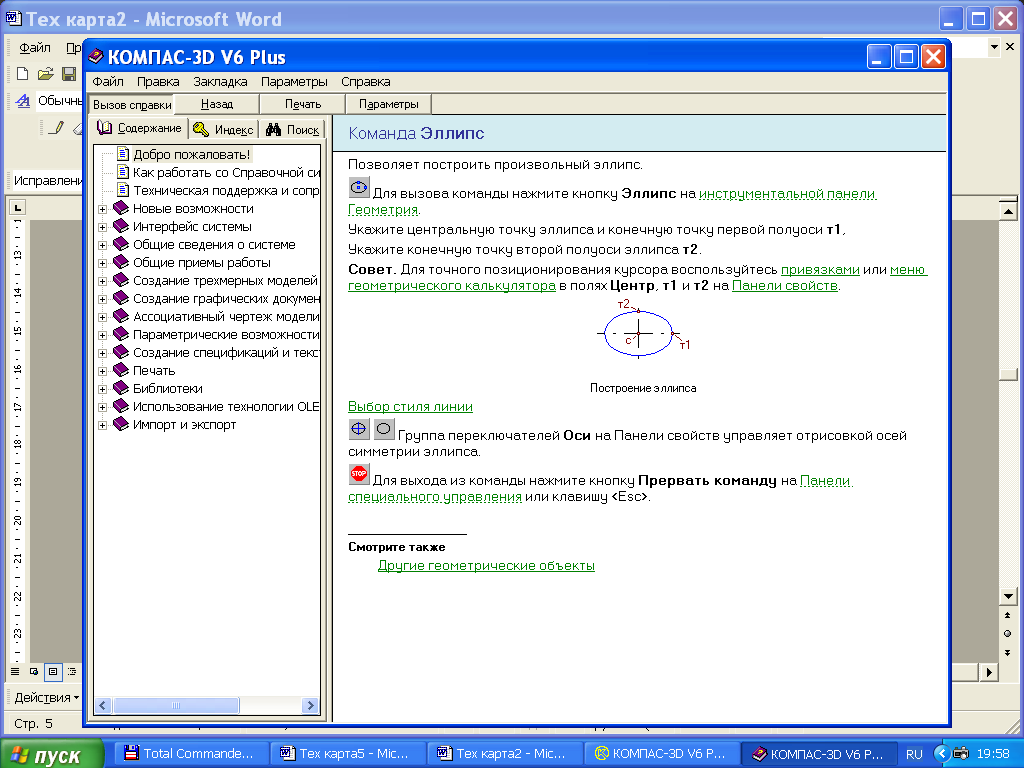The width and height of the screenshot is (1024, 768).
Task: Click the camera icon in the system tray
Action: 961,754
